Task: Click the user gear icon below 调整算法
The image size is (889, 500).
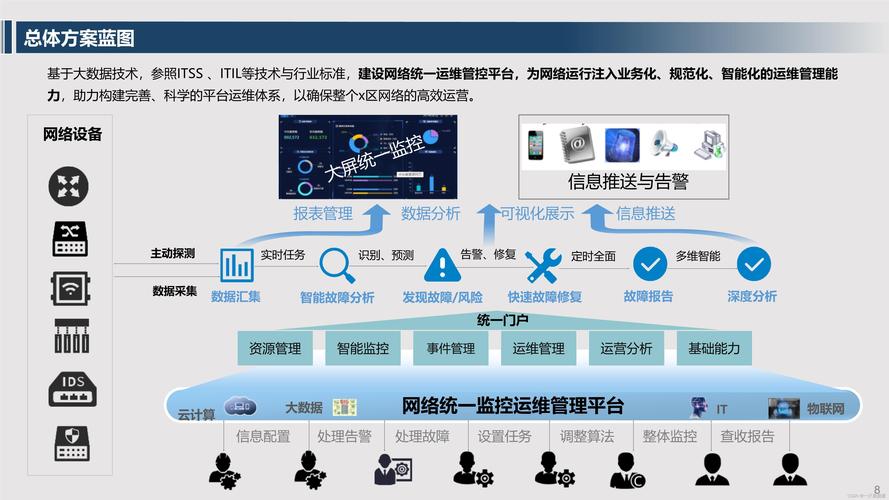Action: [555, 469]
